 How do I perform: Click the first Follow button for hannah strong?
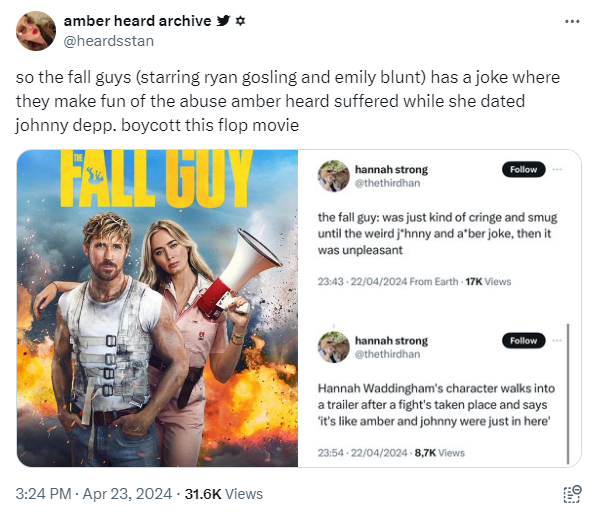point(524,169)
